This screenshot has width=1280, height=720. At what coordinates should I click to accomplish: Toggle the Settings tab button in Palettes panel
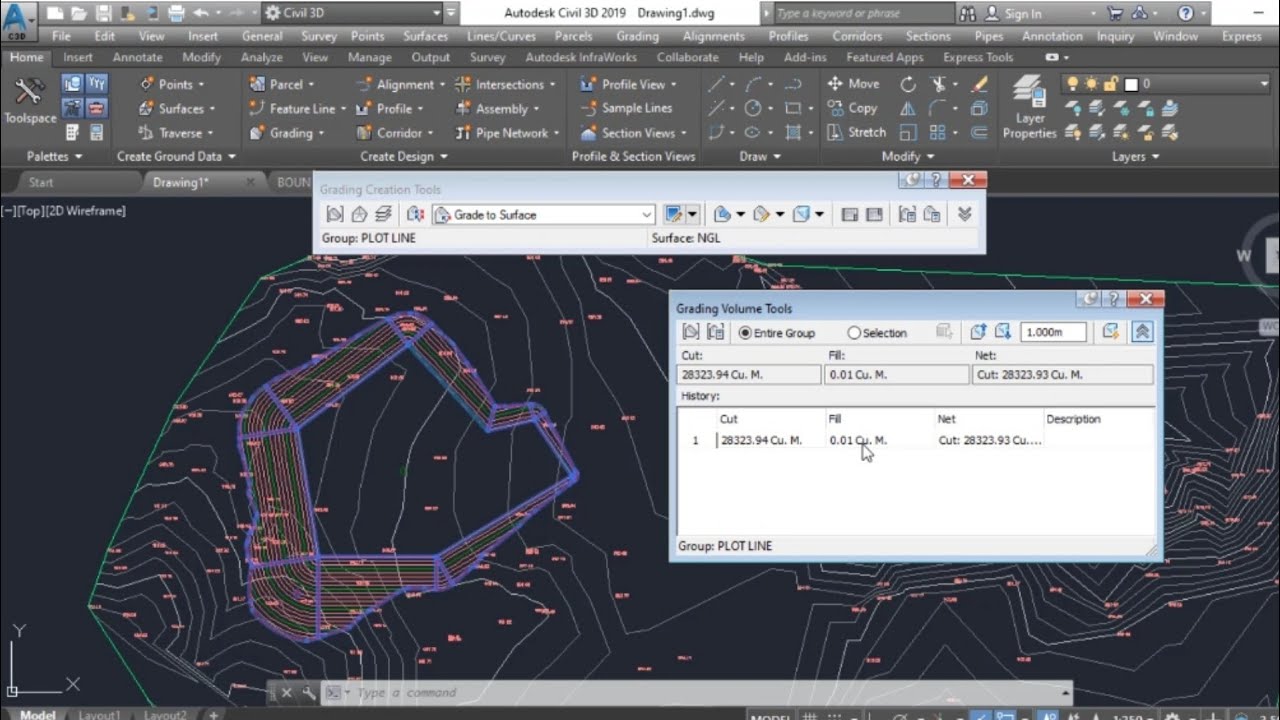click(x=96, y=84)
